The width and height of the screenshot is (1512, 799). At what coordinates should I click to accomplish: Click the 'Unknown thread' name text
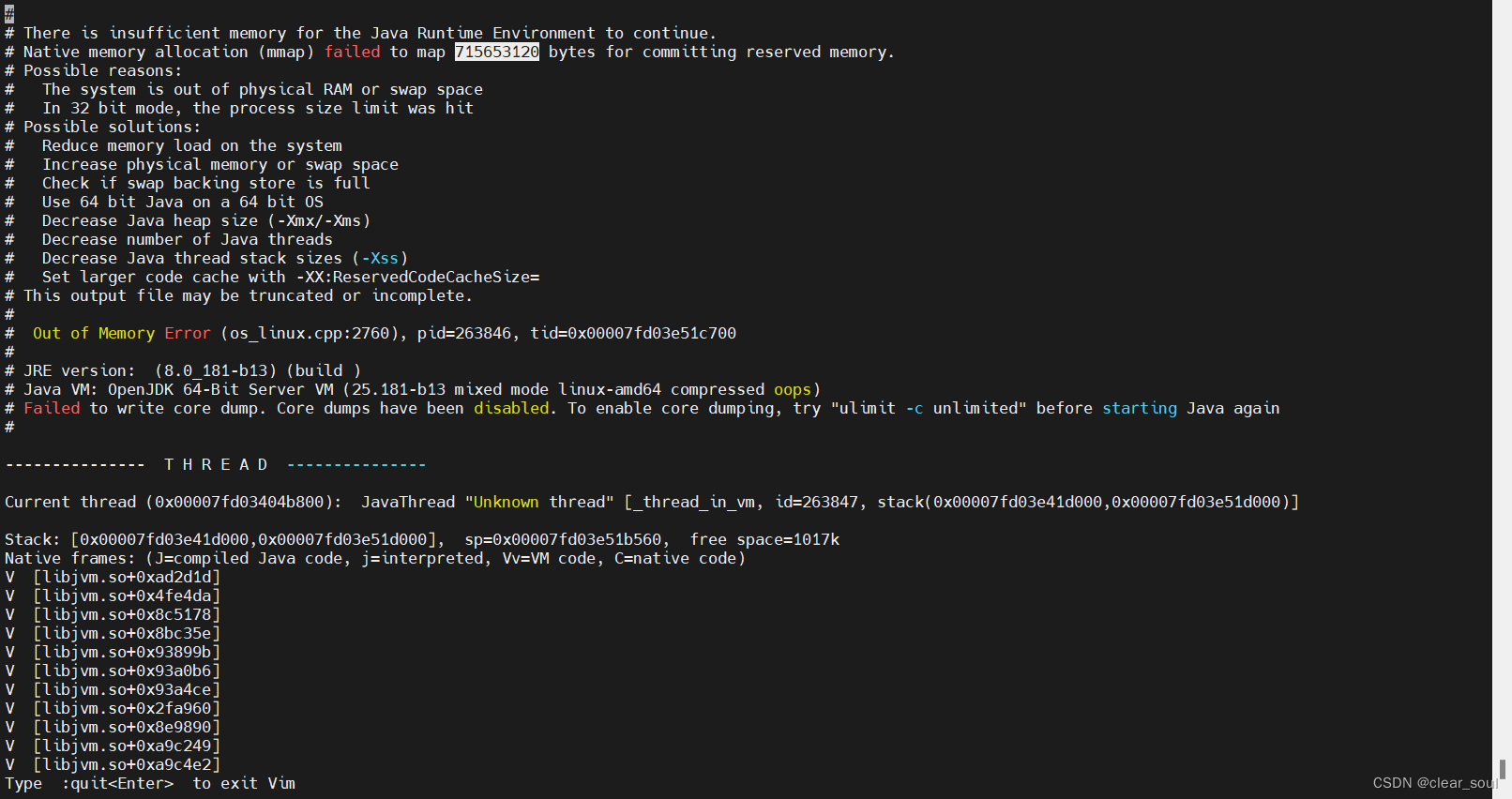point(539,502)
